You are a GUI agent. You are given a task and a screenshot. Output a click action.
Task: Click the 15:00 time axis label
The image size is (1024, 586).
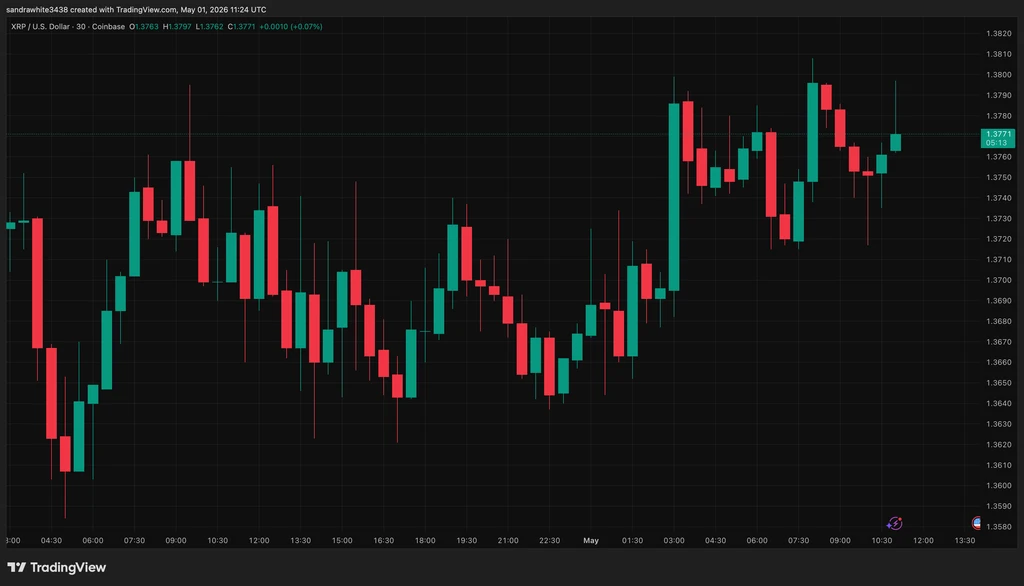tap(342, 540)
